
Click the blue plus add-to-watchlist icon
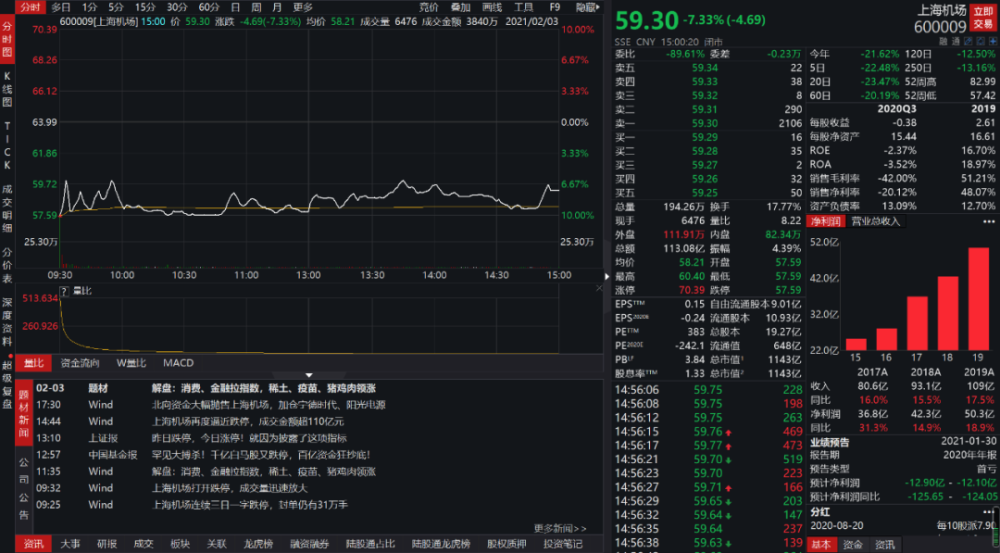tap(993, 41)
